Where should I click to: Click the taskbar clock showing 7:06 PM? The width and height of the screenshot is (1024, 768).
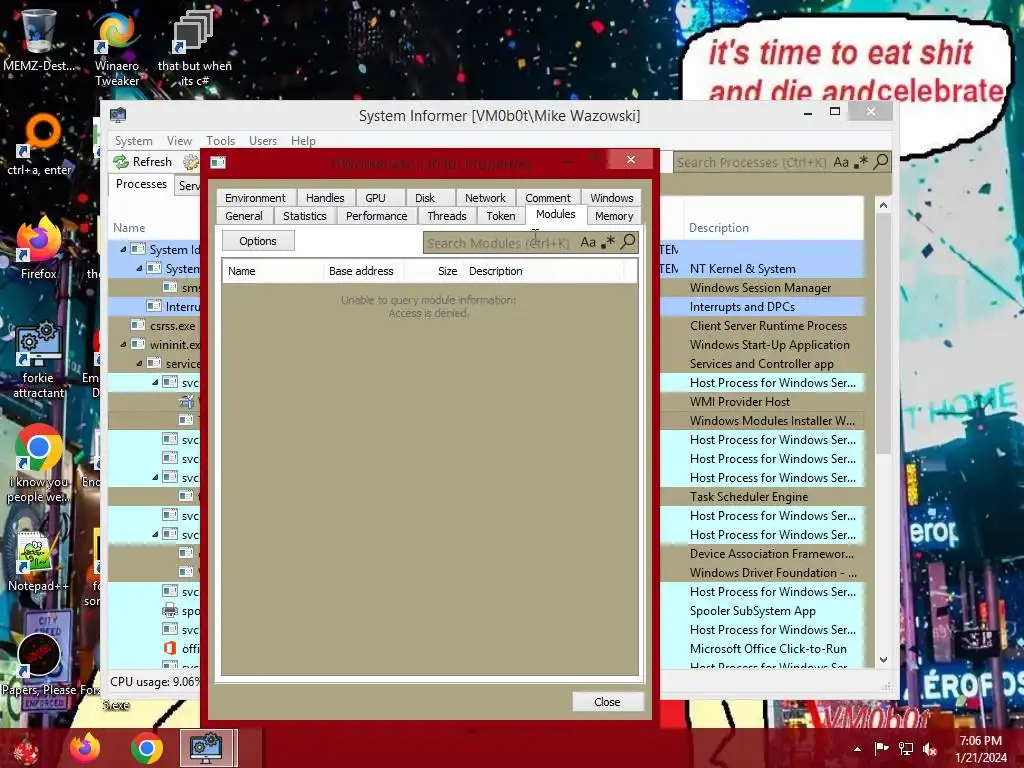(x=981, y=749)
